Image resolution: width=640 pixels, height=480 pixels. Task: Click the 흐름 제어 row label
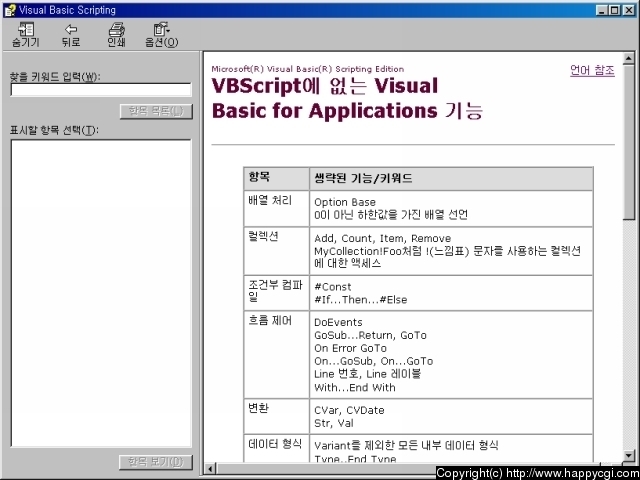pyautogui.click(x=270, y=321)
